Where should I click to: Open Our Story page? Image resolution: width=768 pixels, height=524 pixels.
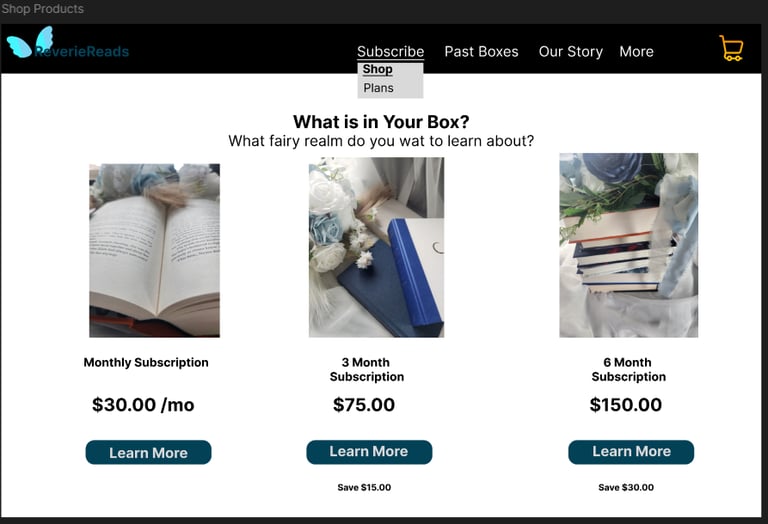[x=571, y=51]
